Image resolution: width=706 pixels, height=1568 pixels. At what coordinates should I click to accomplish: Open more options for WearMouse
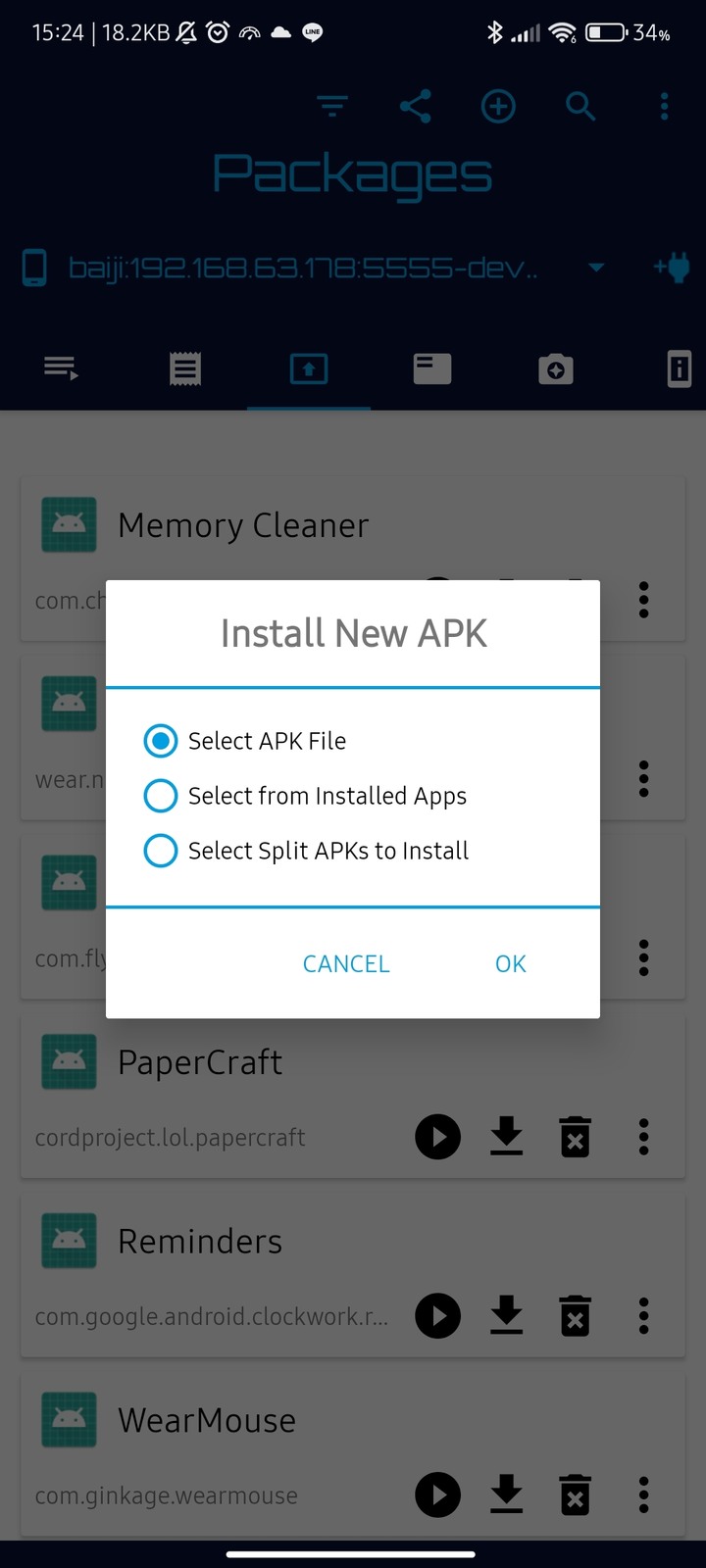(x=644, y=1495)
